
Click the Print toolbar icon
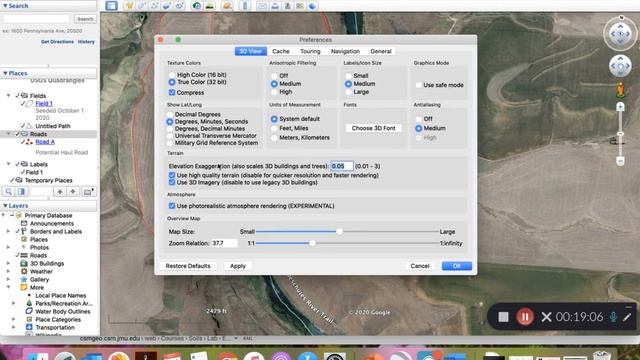(x=275, y=6)
